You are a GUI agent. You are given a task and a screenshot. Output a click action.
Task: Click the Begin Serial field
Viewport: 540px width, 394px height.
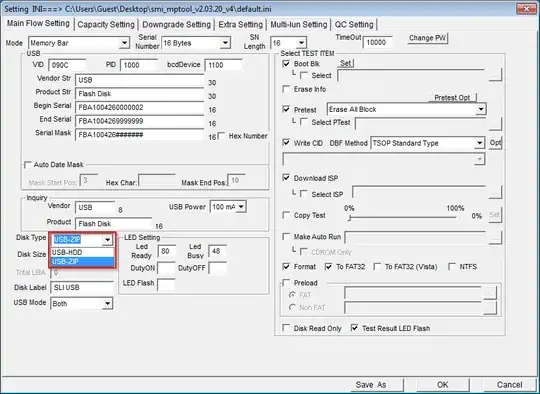[x=139, y=107]
